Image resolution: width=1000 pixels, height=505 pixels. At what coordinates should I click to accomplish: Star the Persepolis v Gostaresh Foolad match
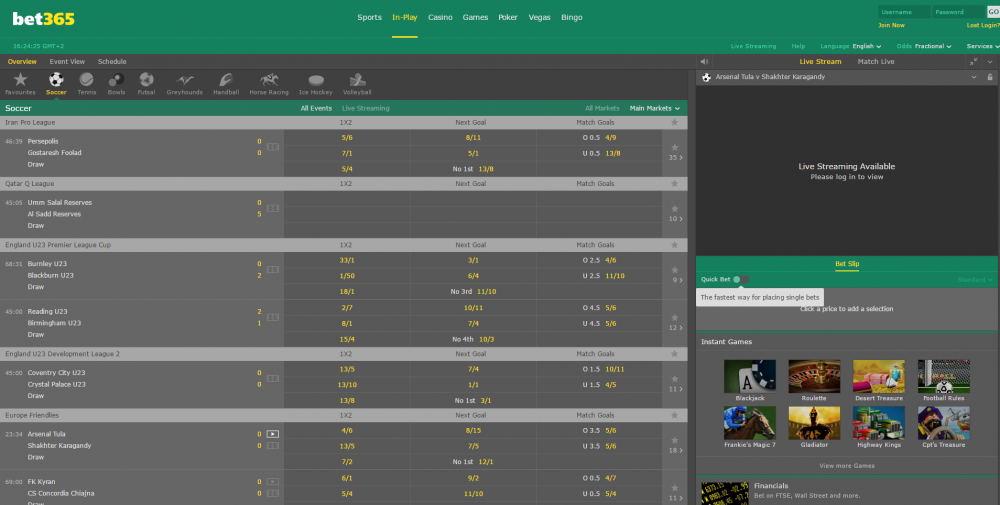(674, 147)
